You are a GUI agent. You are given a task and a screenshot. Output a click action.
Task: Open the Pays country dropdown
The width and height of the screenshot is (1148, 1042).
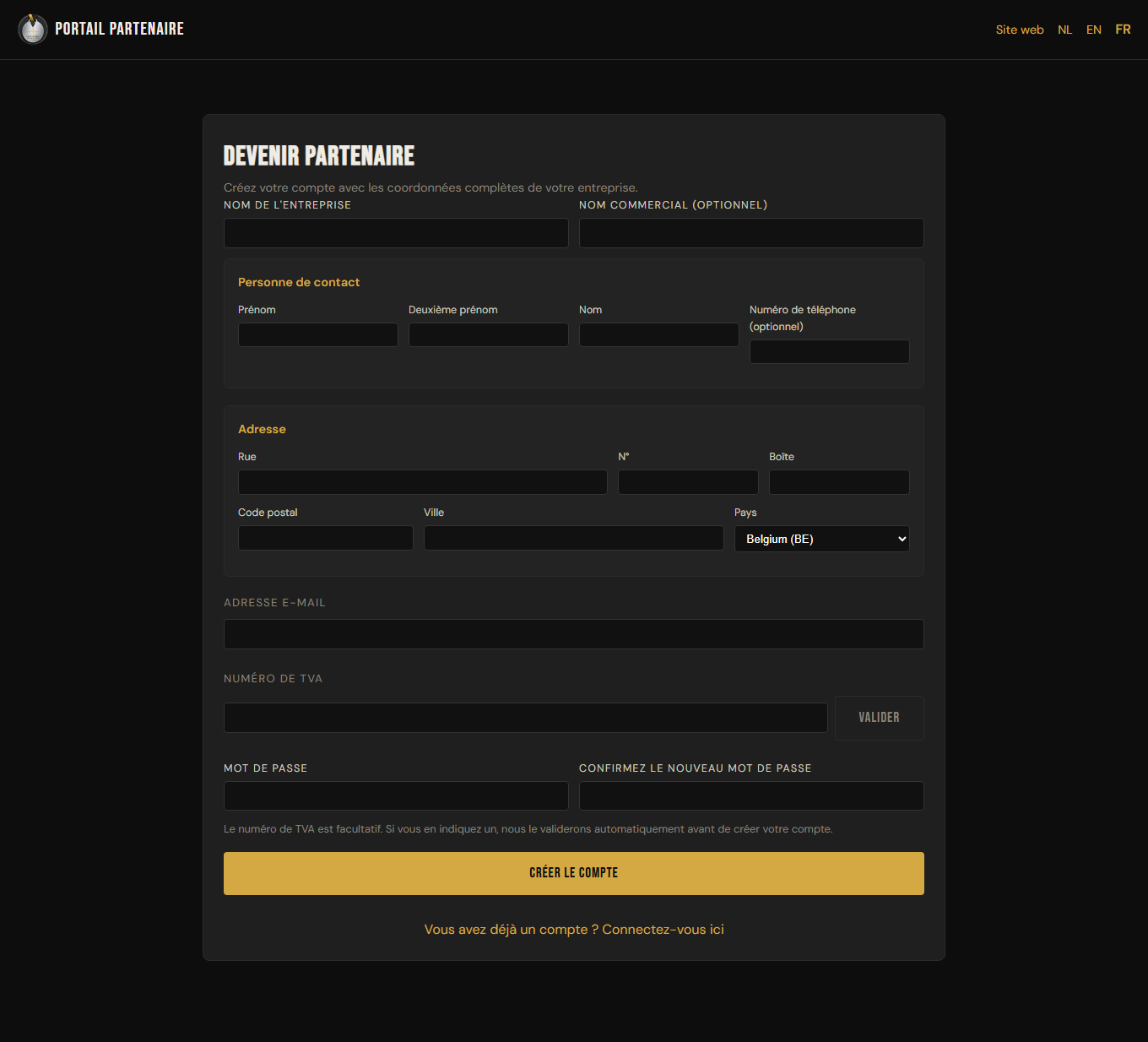pyautogui.click(x=821, y=539)
